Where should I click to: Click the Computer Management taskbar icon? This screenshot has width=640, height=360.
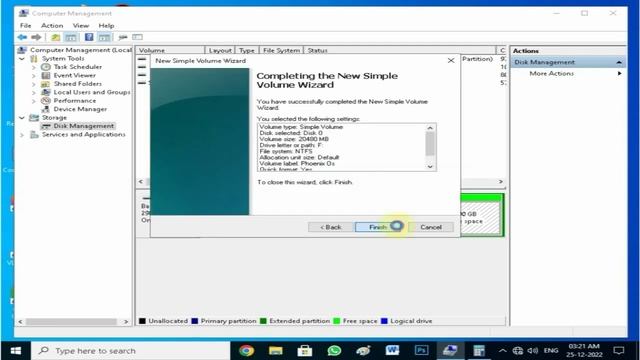pos(450,350)
